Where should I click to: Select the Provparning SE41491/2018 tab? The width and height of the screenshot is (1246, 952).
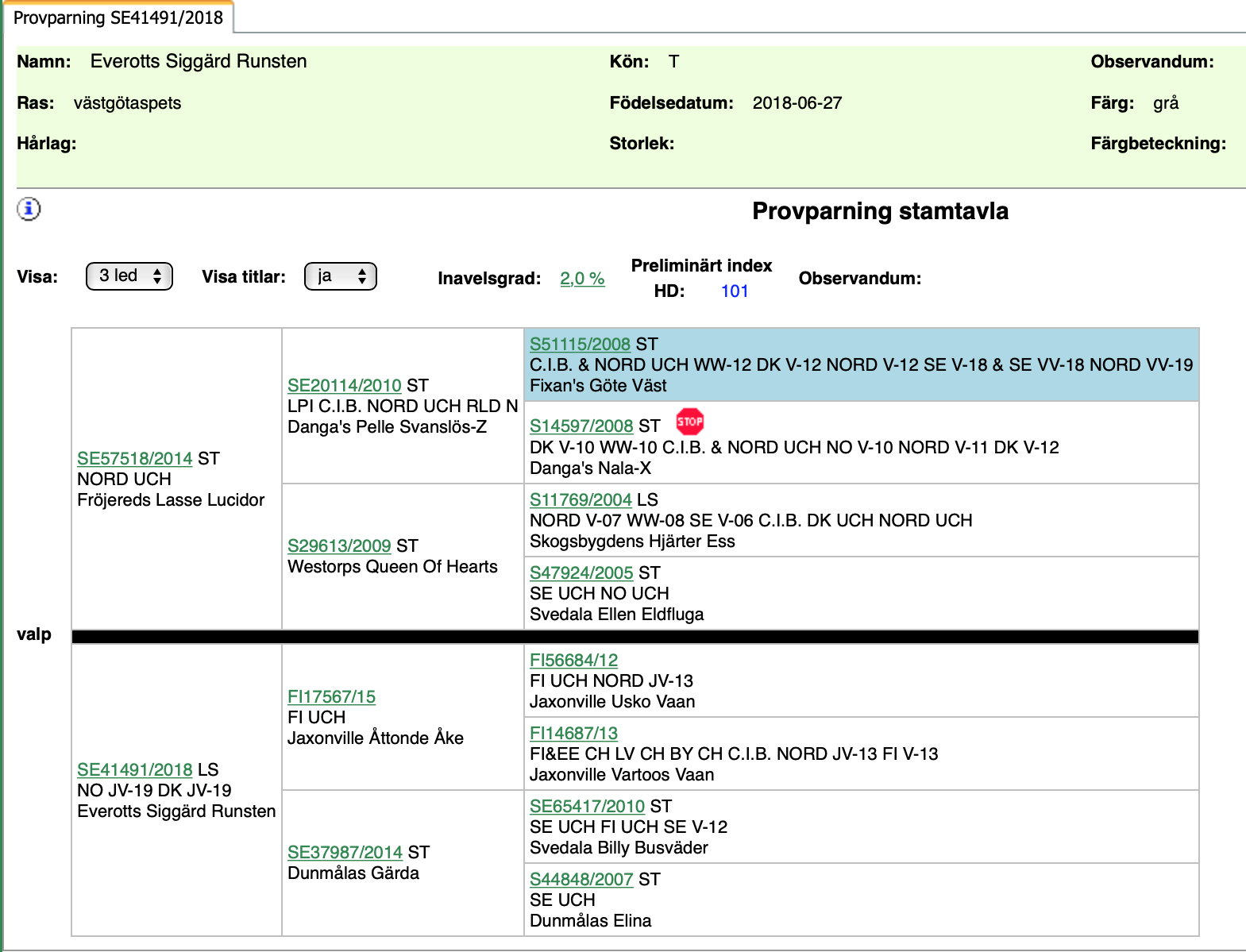click(118, 17)
